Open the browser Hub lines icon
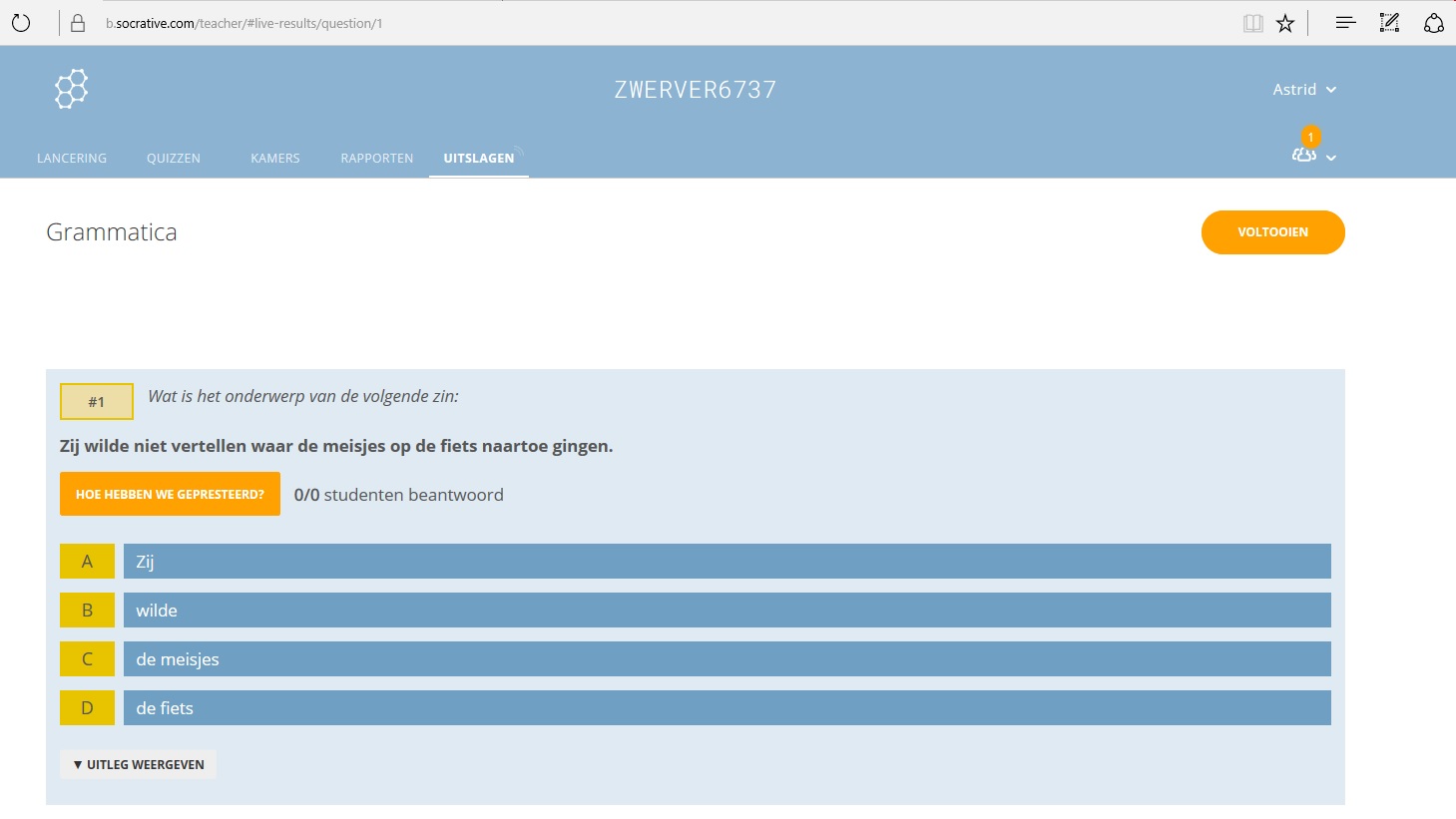 pyautogui.click(x=1345, y=23)
